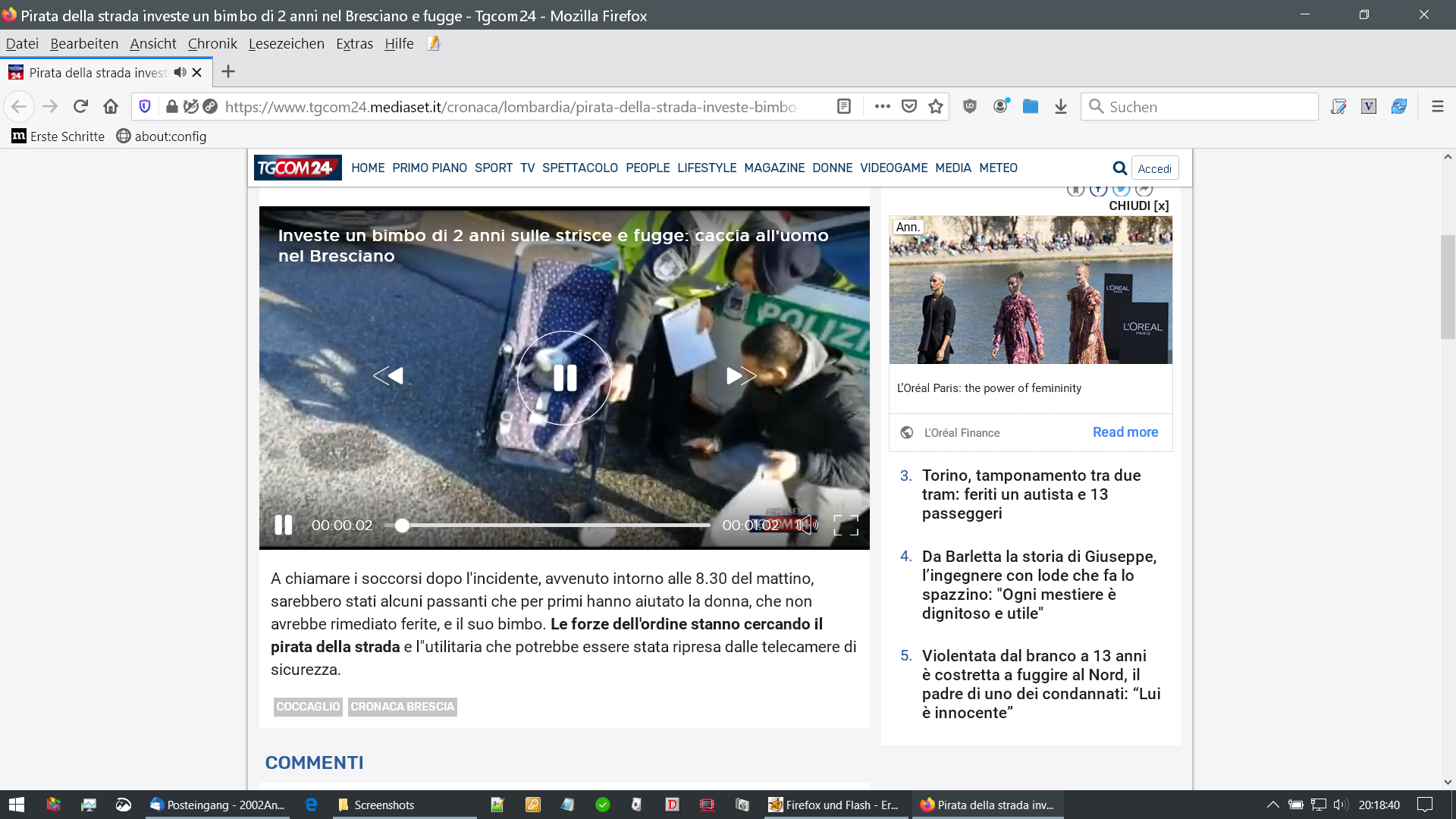Bookmark this page with the star
Screen dimensions: 1456x819
(936, 107)
